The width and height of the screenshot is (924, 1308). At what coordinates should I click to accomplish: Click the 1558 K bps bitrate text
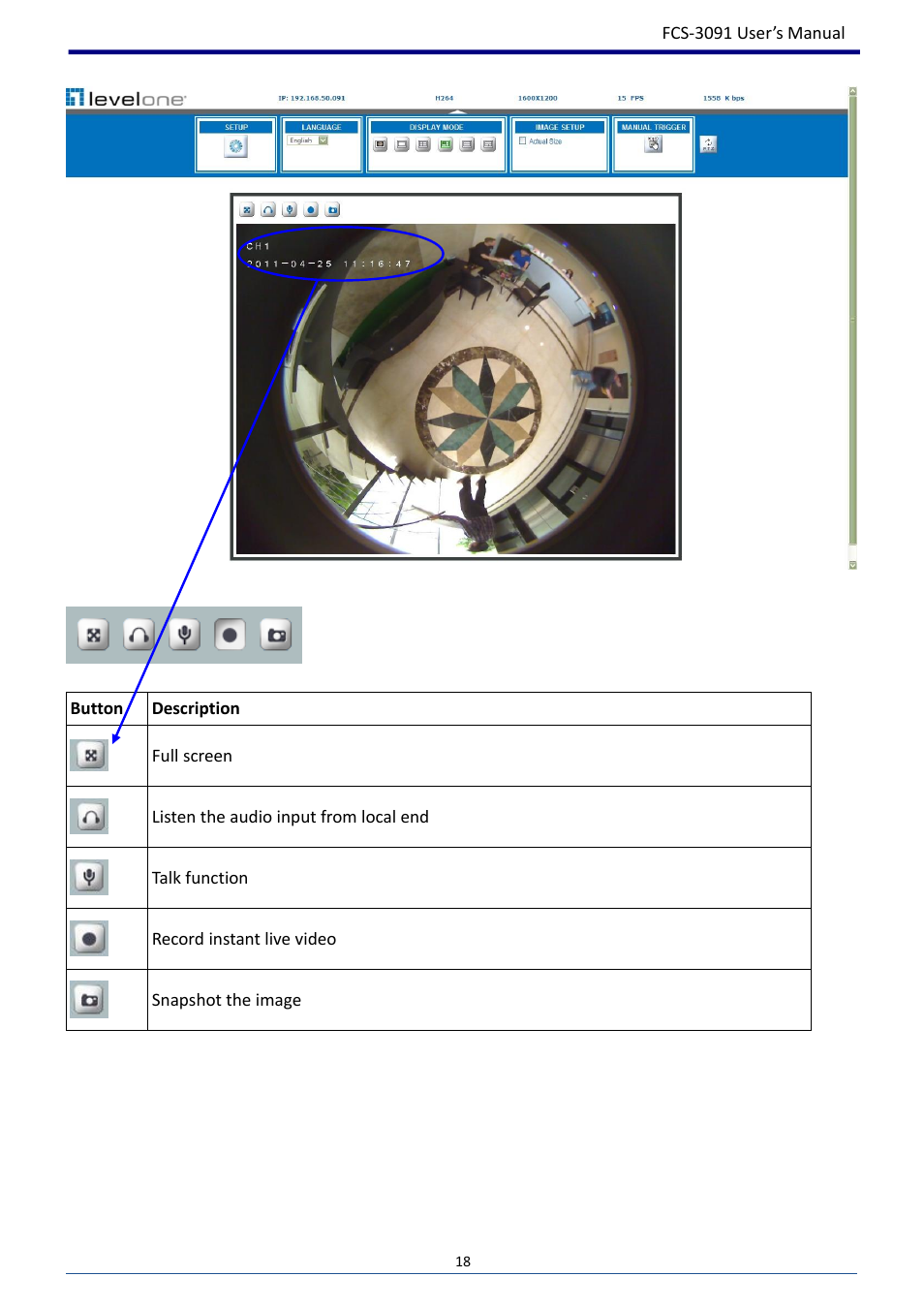pos(724,98)
